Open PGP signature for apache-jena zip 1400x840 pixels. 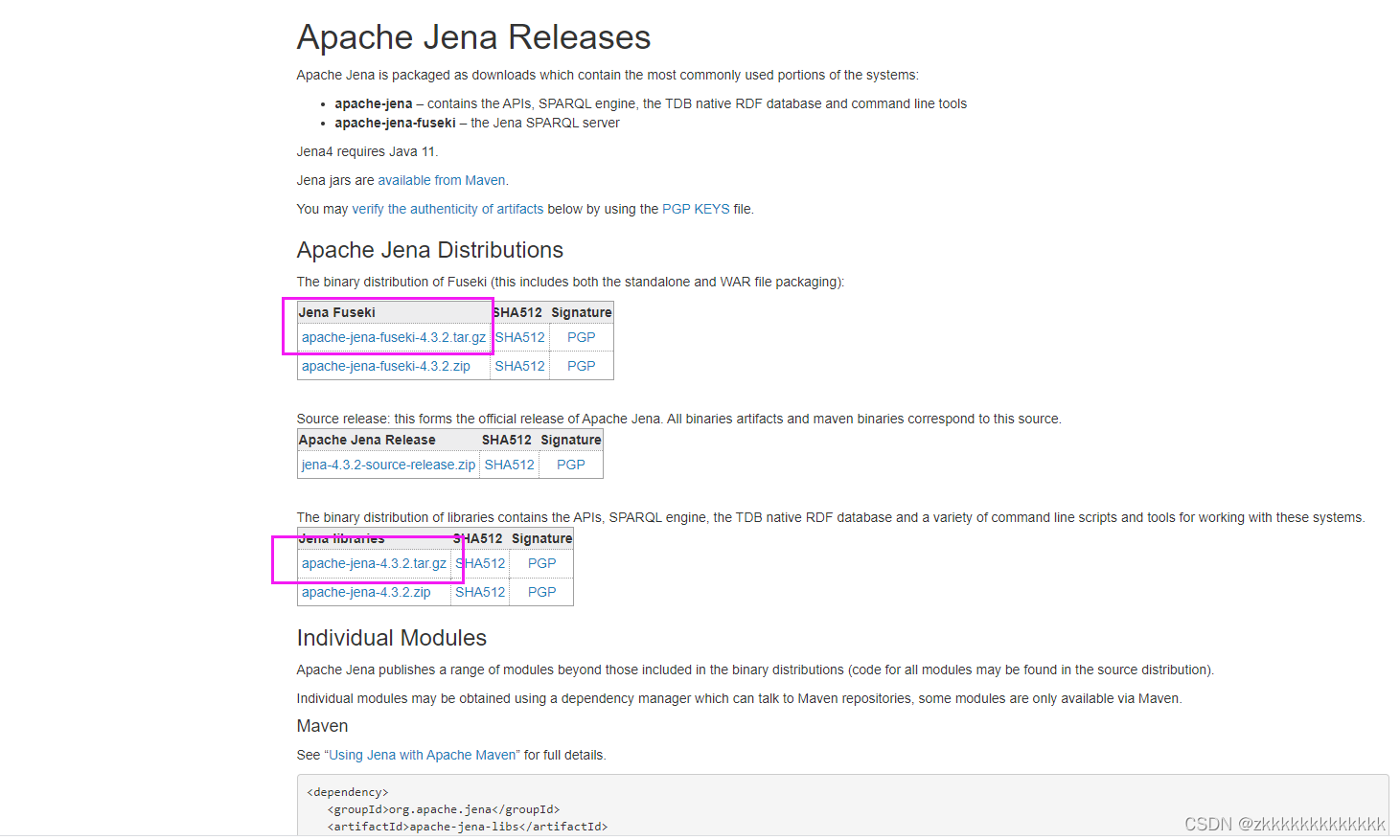coord(541,592)
